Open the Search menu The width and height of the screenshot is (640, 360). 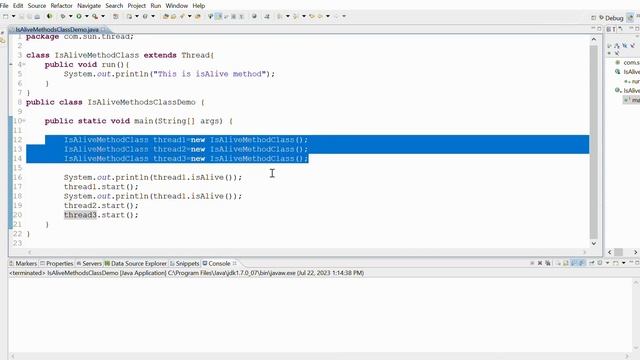click(114, 6)
